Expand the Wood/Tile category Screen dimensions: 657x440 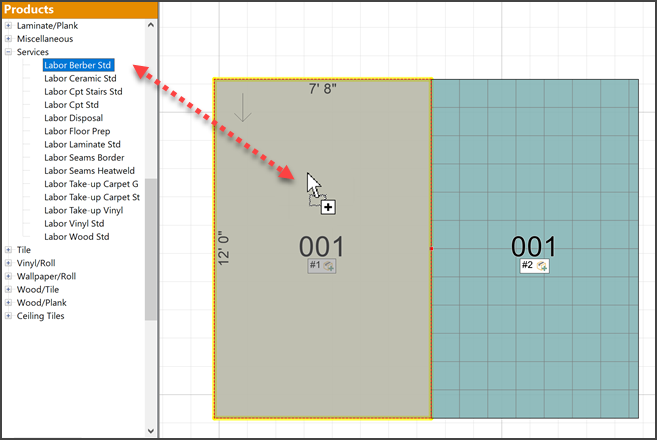(x=8, y=290)
